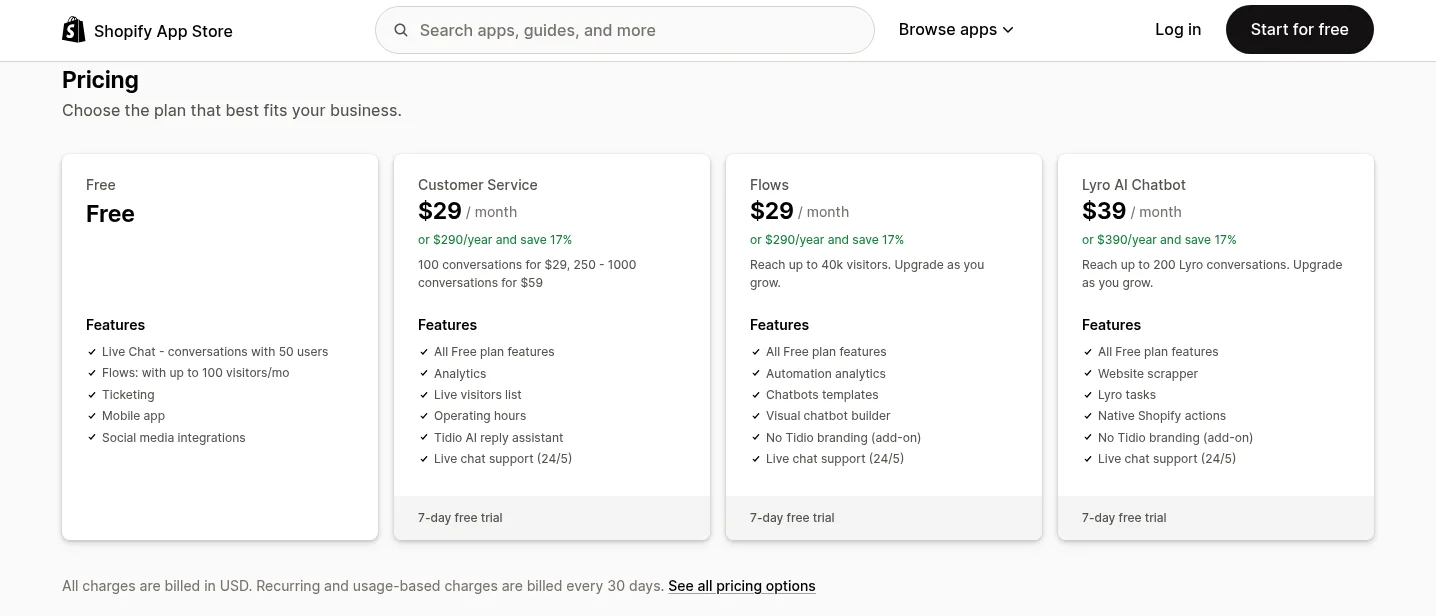Click the Lyro AI Chatbot plan name

pyautogui.click(x=1134, y=185)
